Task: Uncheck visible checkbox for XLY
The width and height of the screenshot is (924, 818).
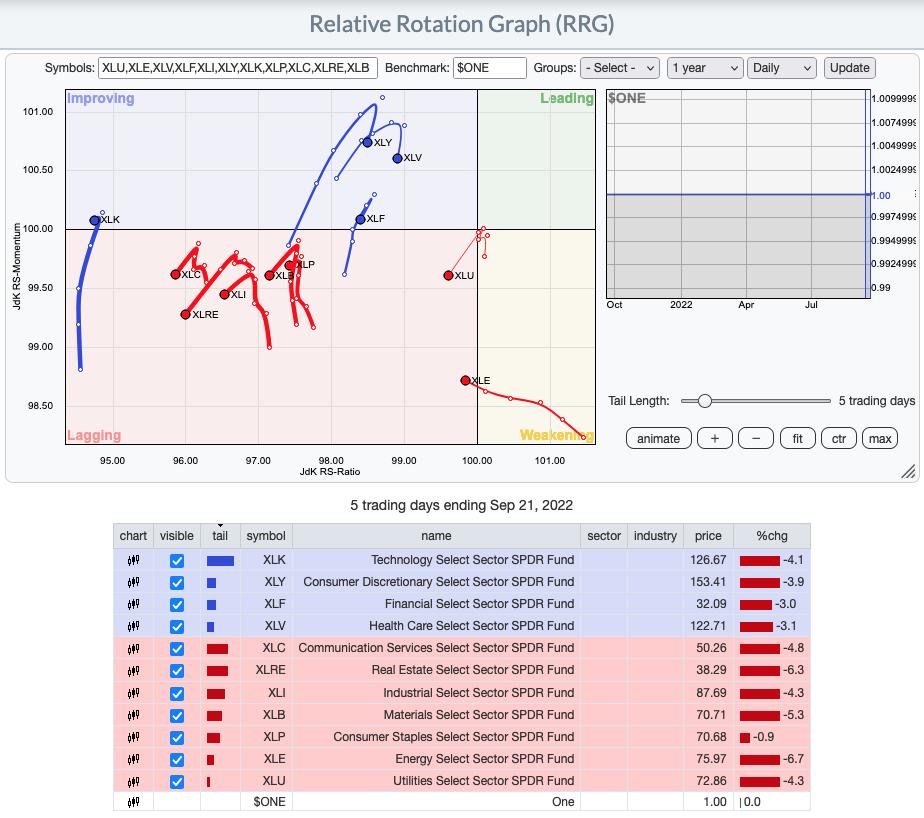Action: click(177, 582)
